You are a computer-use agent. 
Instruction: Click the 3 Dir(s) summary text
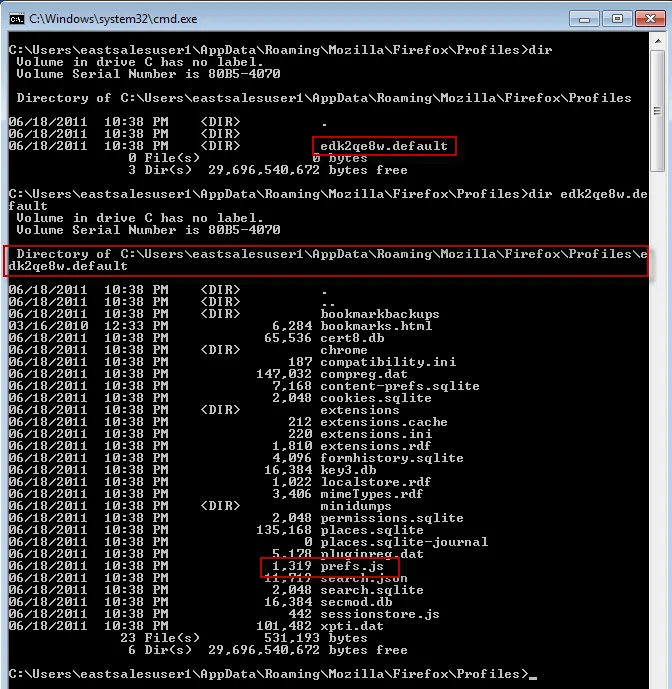pos(160,170)
